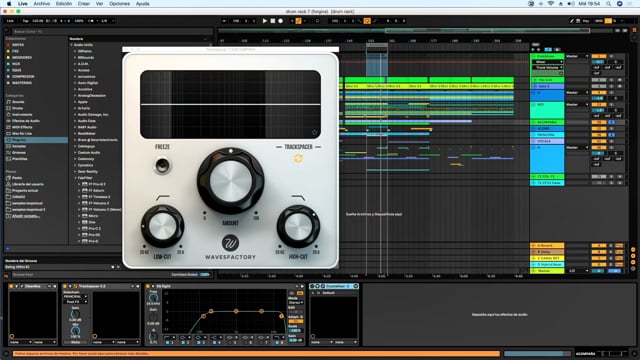Click the Añadir carpeta link
Screen dimensions: 640x360
26,216
